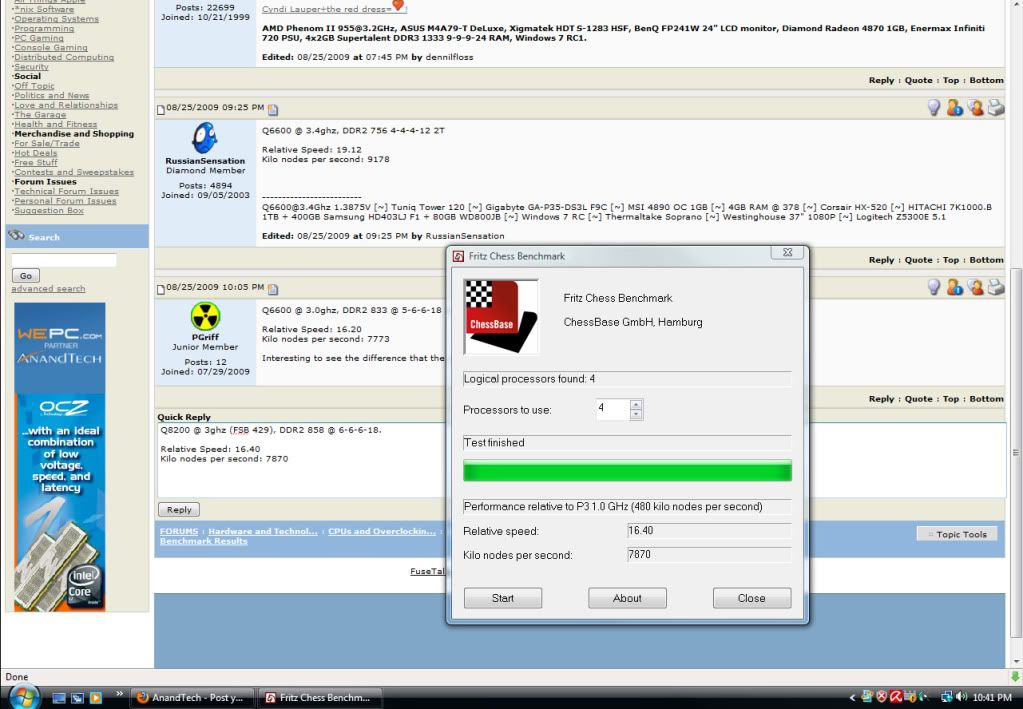Screen dimensions: 1023x709
Task: Click user info icon on the 10:05 PM post
Action: tap(955, 287)
